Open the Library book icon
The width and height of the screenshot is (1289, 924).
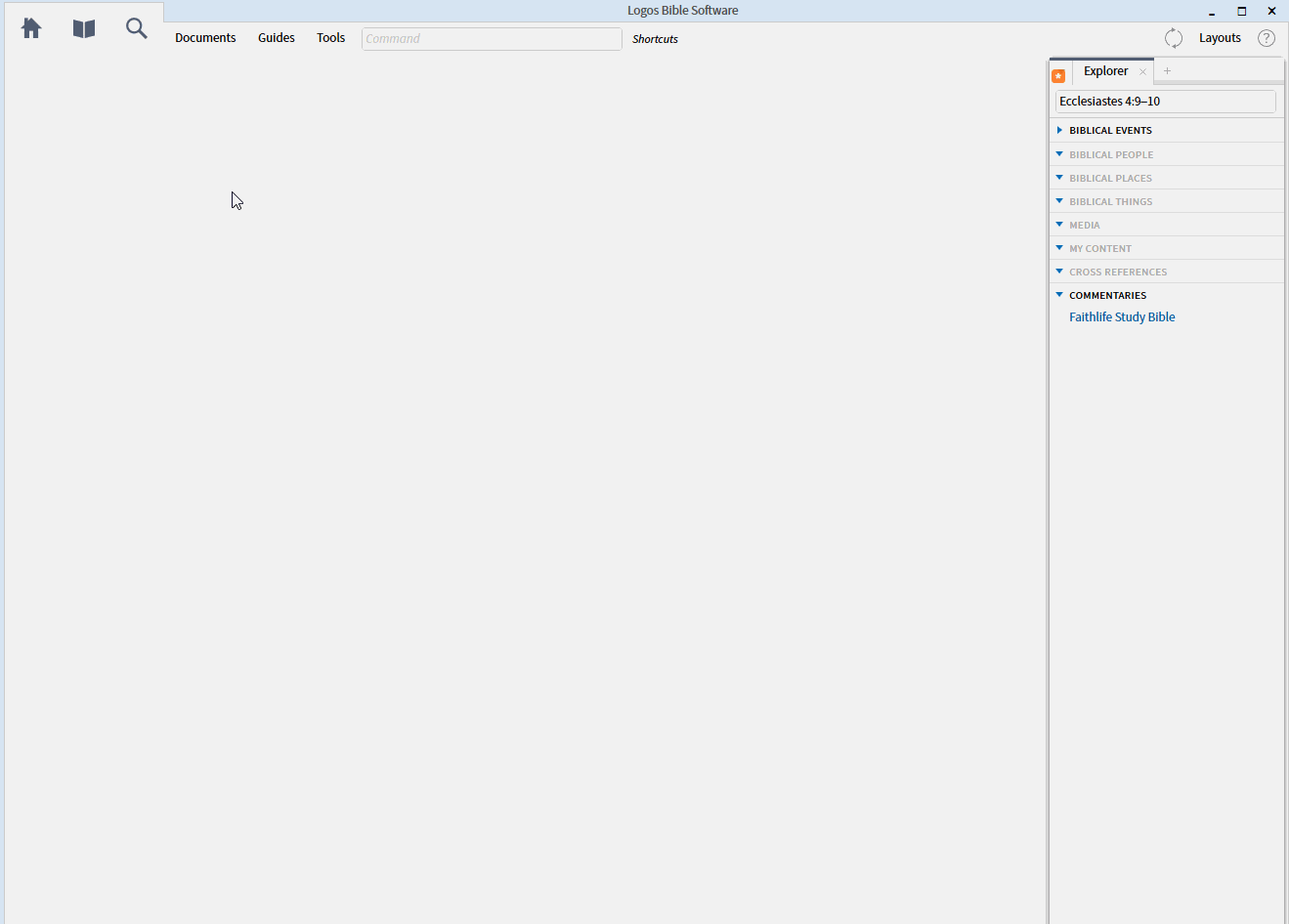[84, 29]
